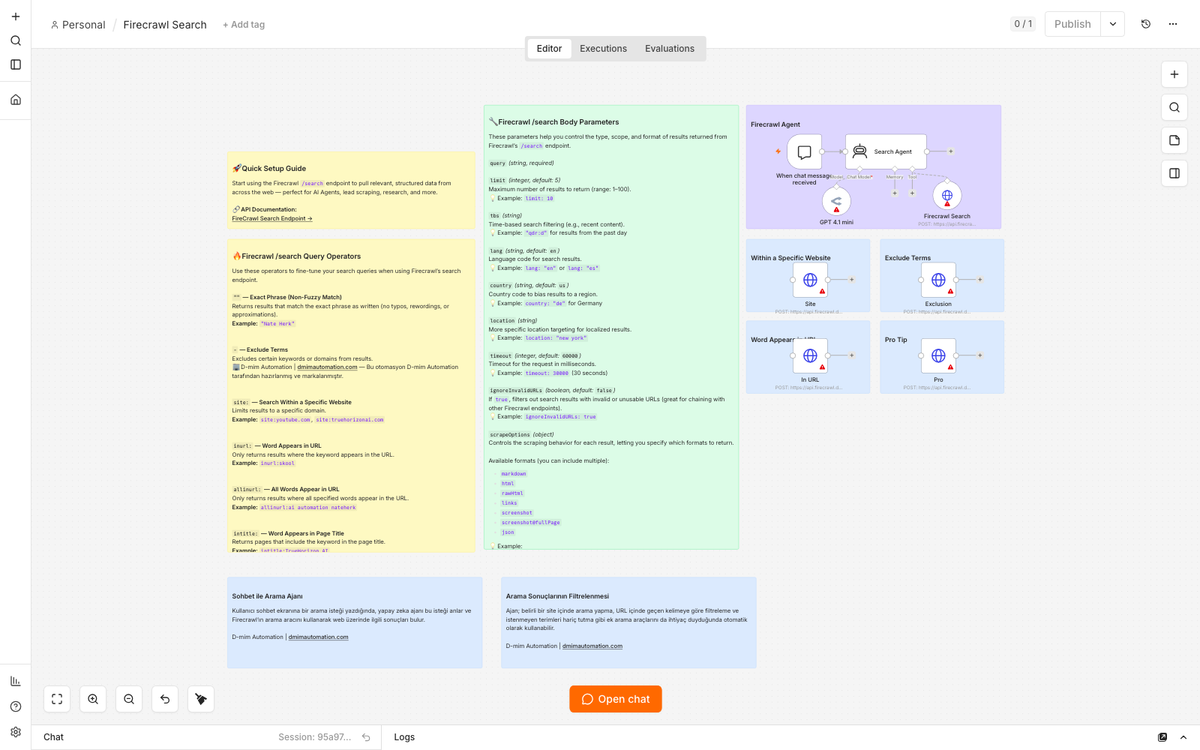
Task: Select the Search Agent node
Action: pyautogui.click(x=886, y=152)
